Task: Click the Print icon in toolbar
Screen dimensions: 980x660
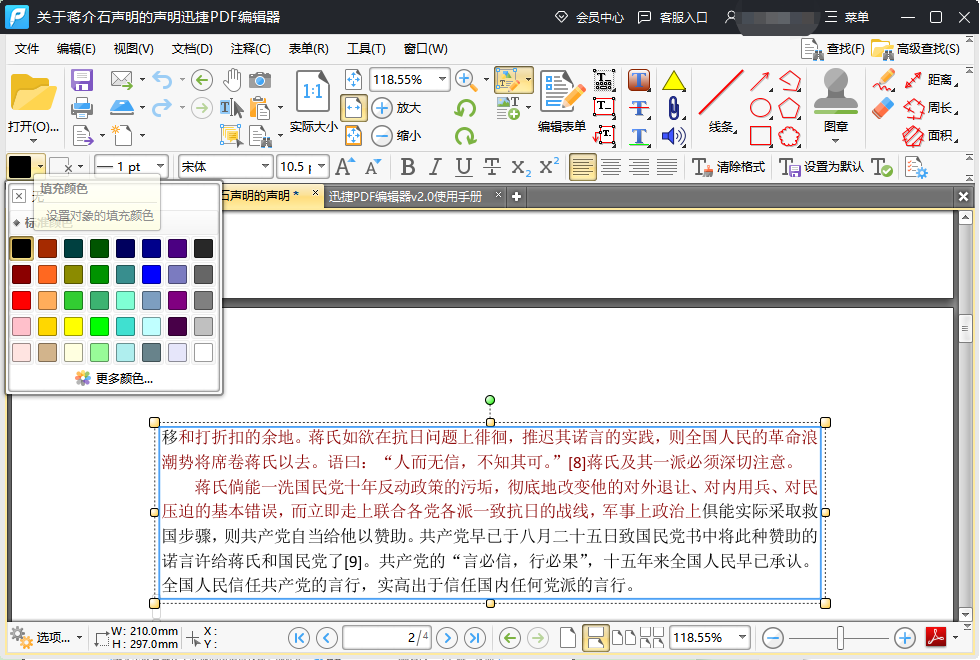Action: [82, 108]
